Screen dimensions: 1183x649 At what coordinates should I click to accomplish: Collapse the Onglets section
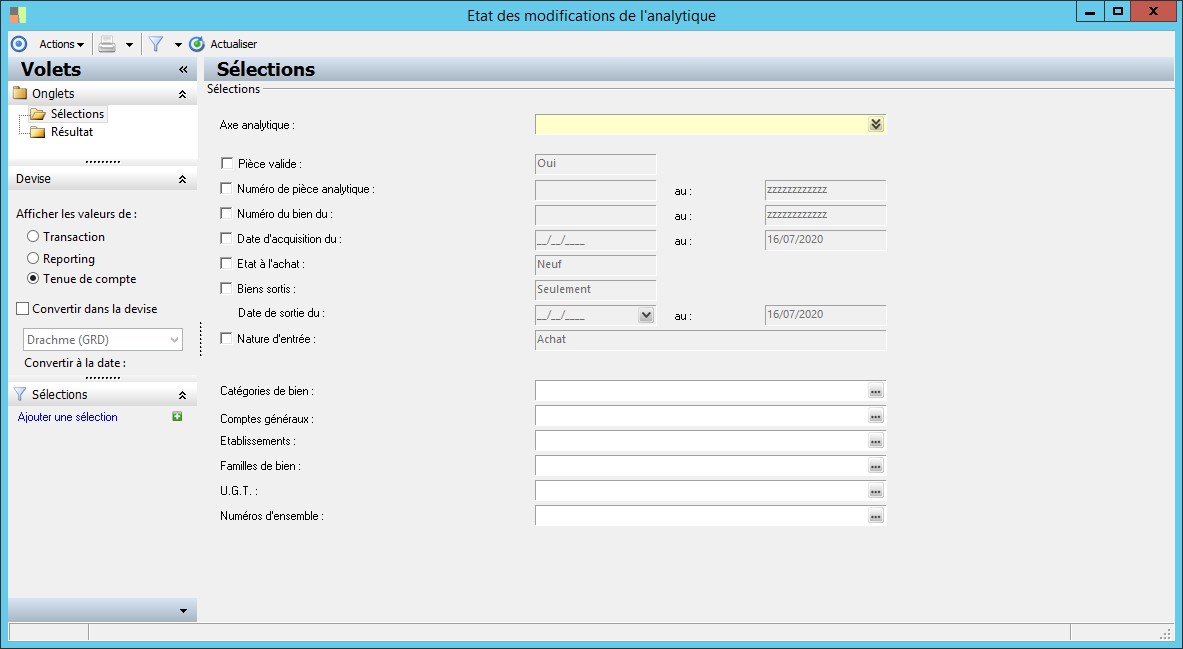point(182,94)
